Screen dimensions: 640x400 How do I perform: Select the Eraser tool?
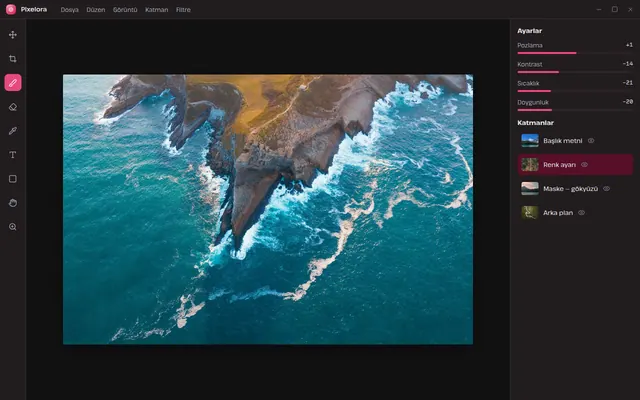[13, 107]
